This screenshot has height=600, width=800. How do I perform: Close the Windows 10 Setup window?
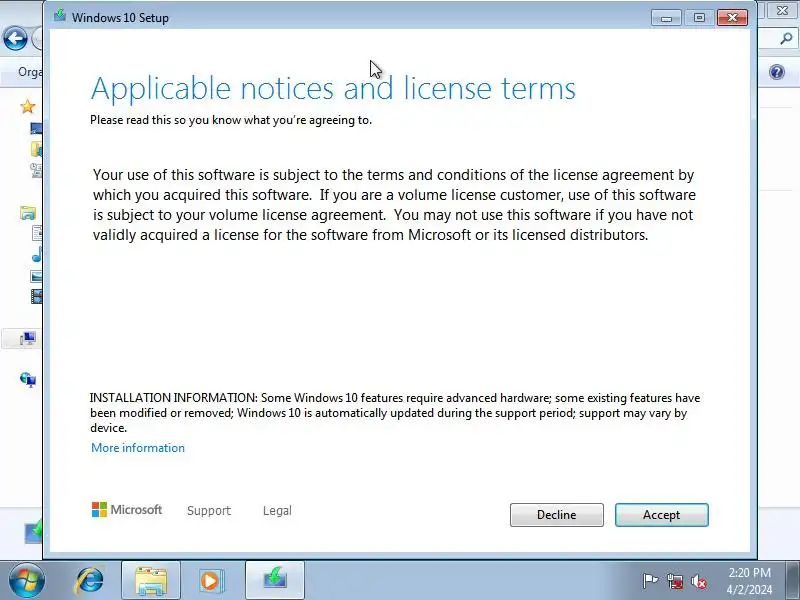[x=732, y=18]
